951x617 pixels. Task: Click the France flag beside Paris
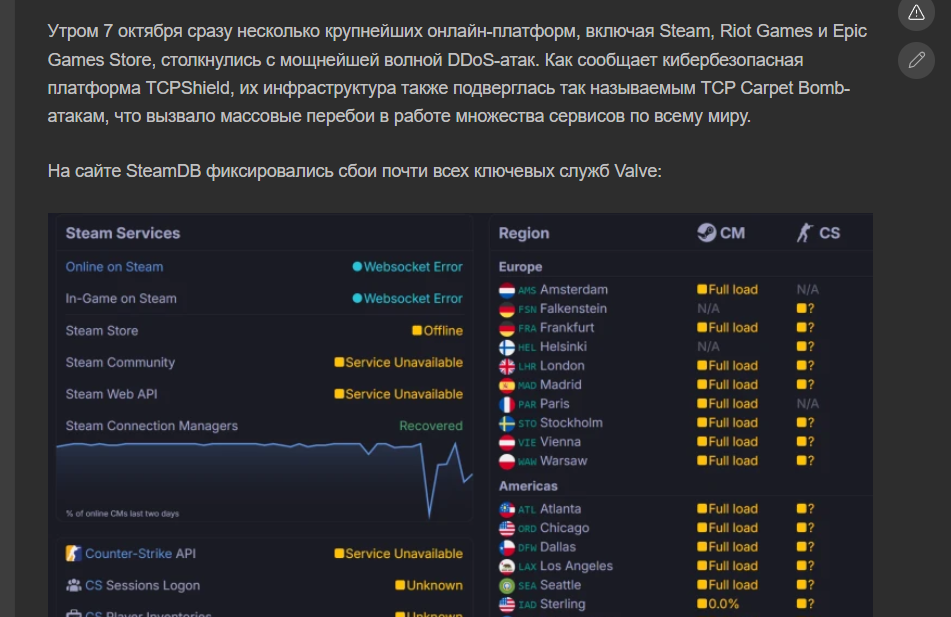pos(507,404)
